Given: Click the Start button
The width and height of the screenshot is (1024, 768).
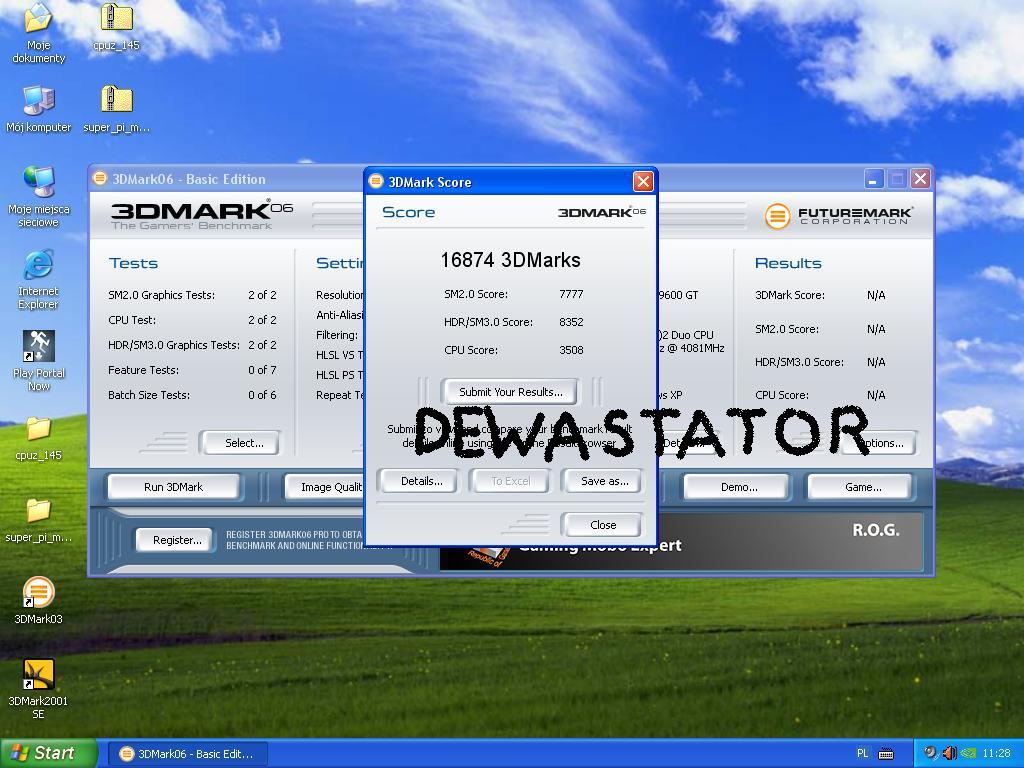Looking at the screenshot, I should click(48, 753).
